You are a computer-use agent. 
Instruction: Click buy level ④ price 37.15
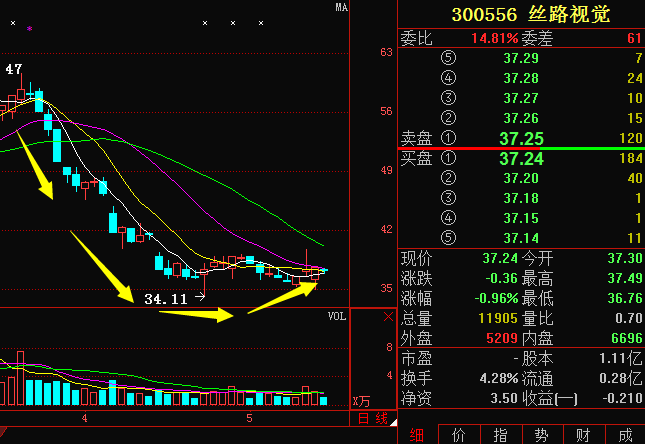(521, 218)
